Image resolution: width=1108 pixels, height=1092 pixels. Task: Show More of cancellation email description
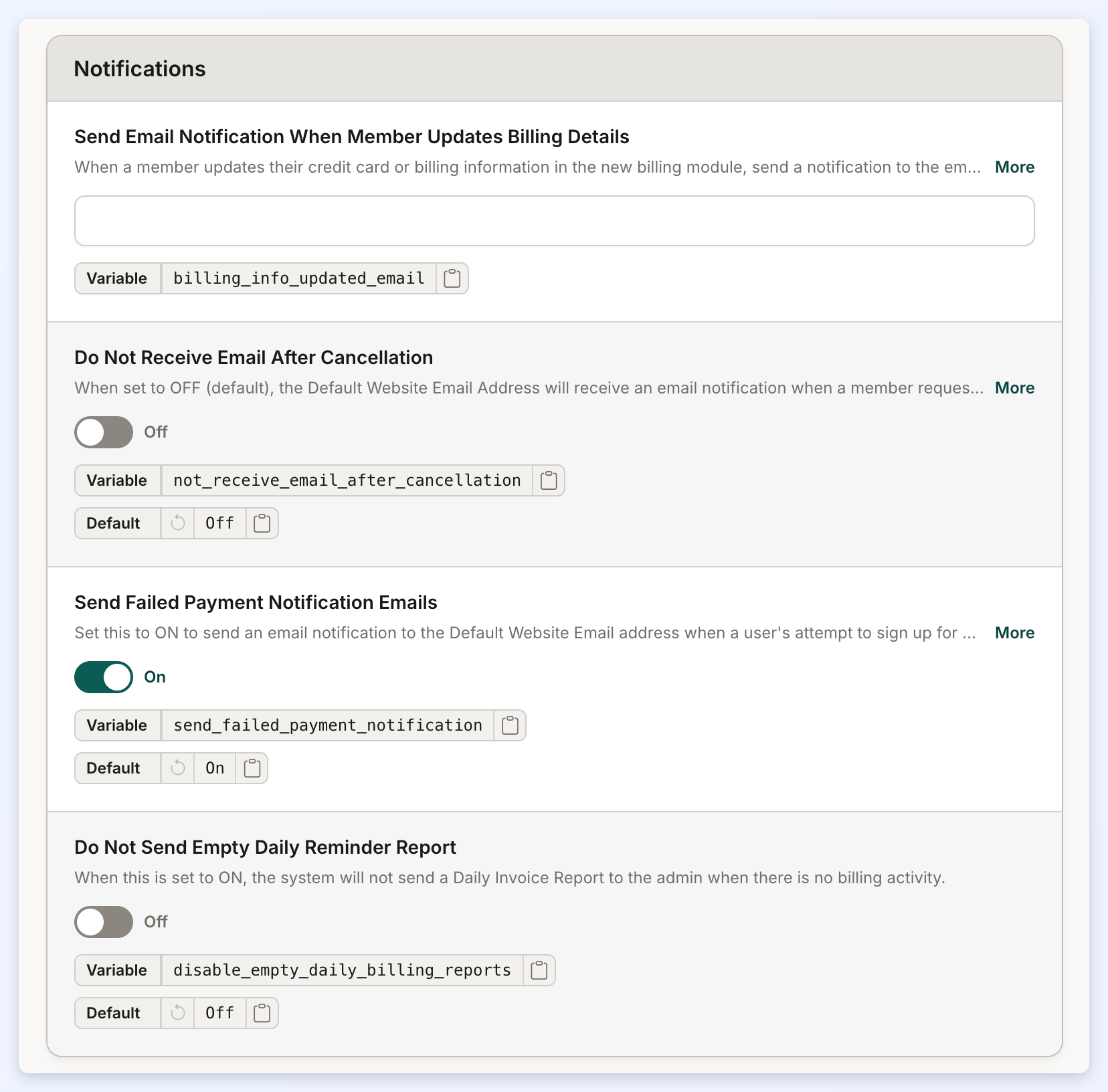[1014, 388]
